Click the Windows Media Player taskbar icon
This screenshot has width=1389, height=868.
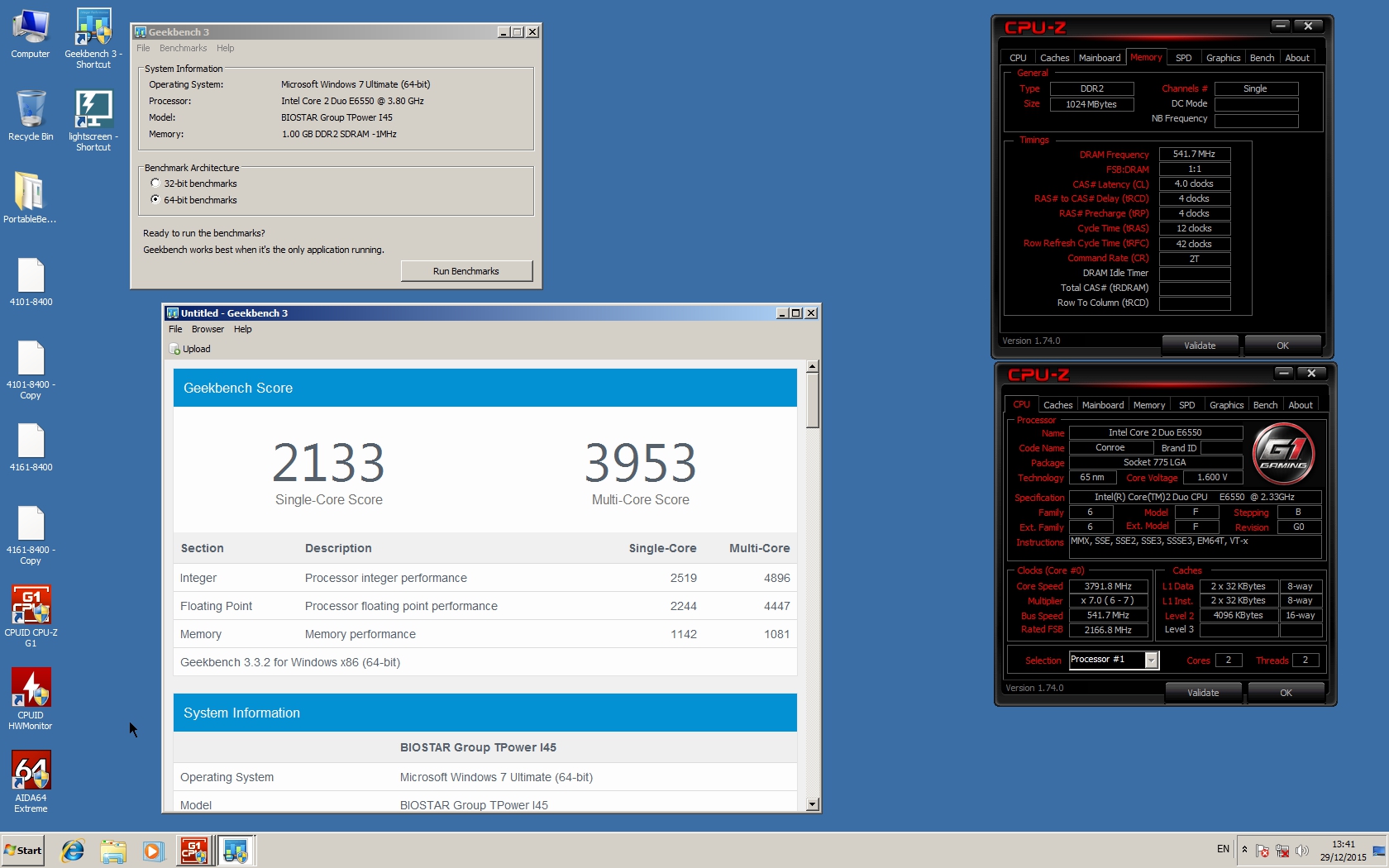coord(153,850)
